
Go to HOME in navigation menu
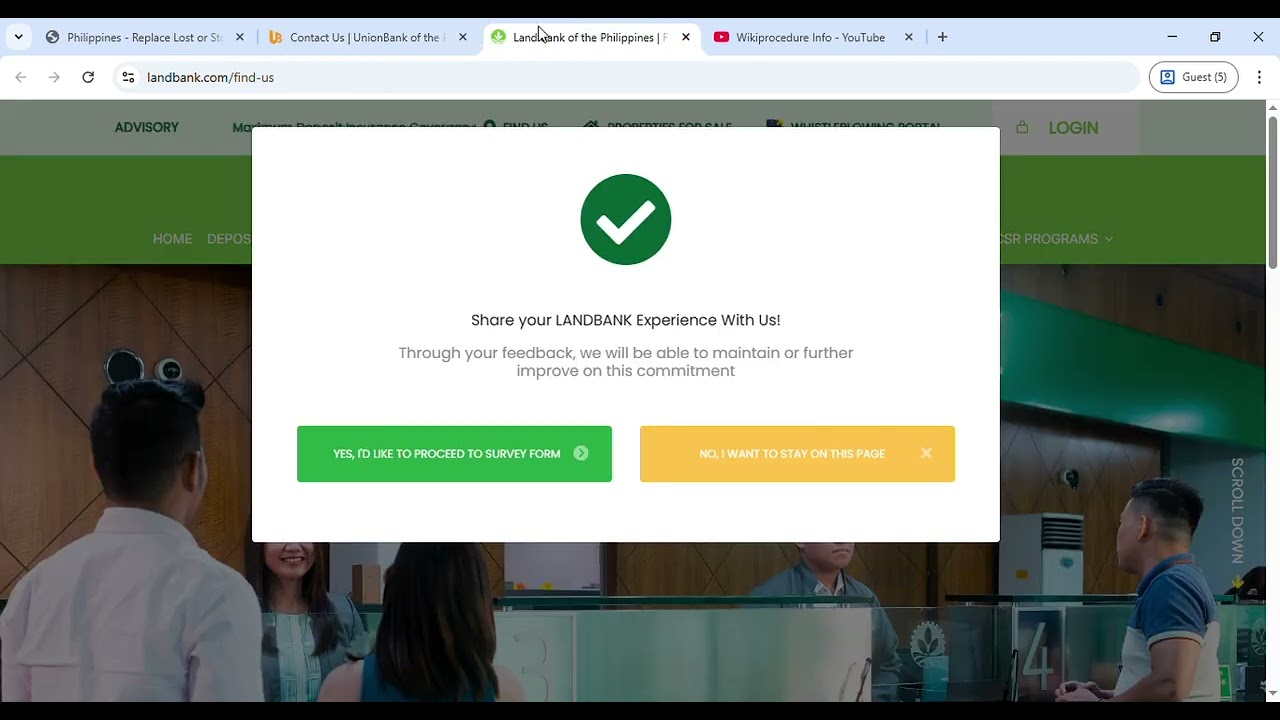coord(172,239)
